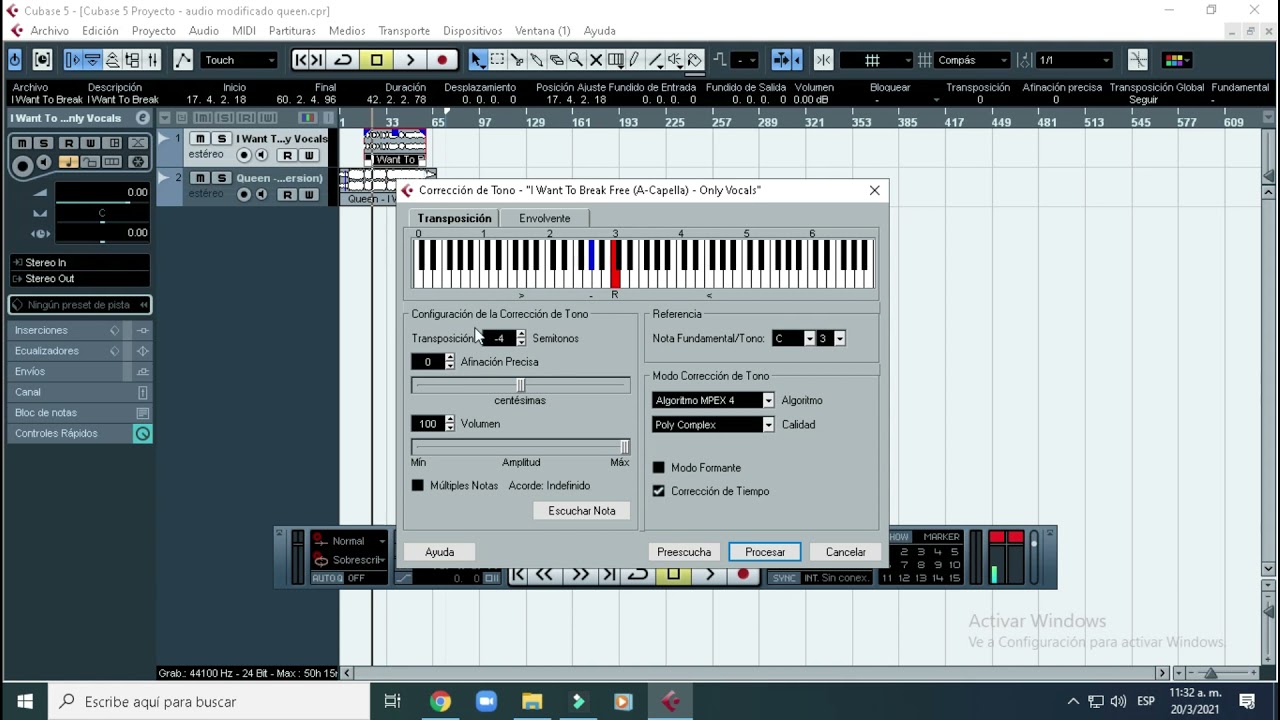
Task: Open the toolbar color palette dropdown
Action: tap(1175, 60)
